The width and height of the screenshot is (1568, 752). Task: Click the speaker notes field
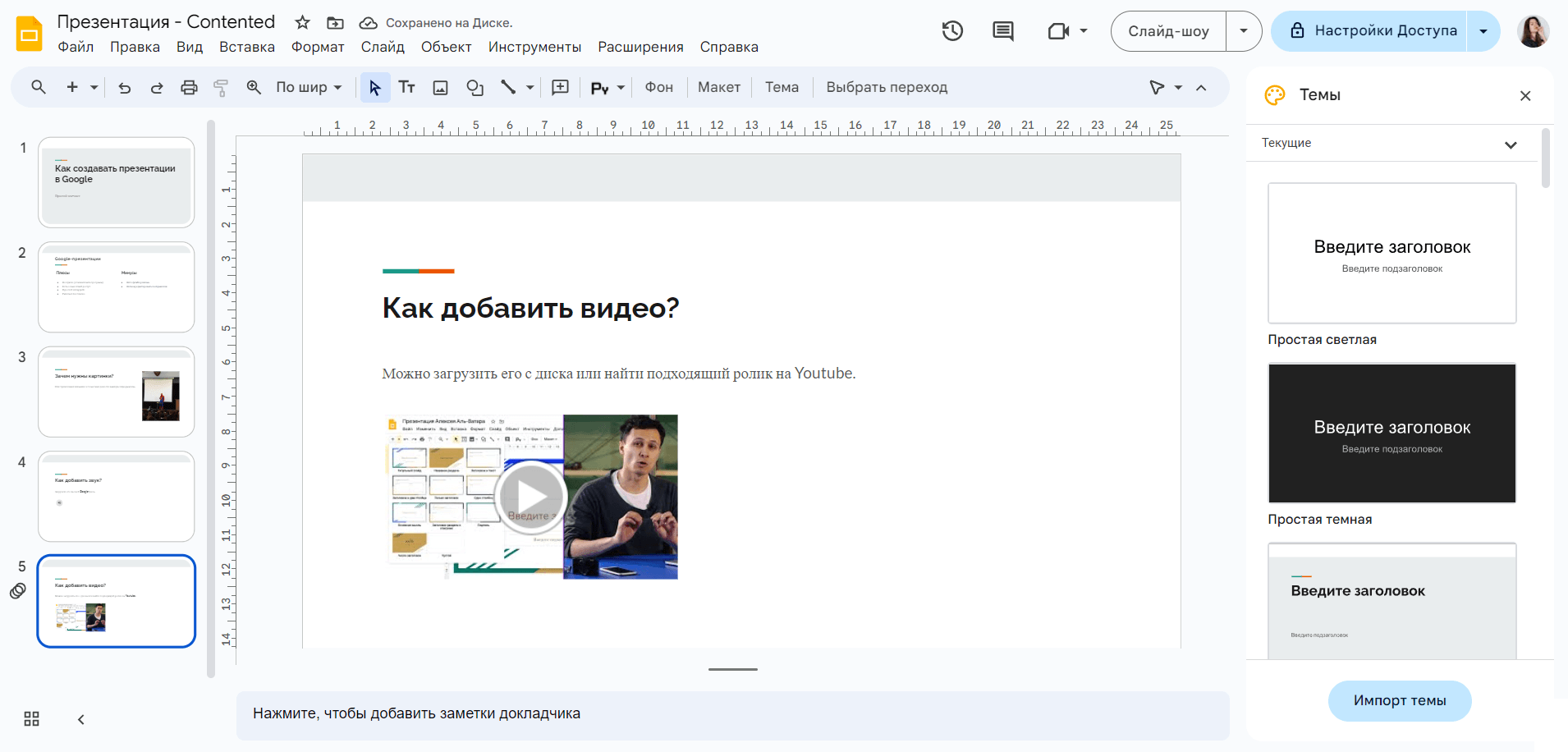tap(732, 714)
